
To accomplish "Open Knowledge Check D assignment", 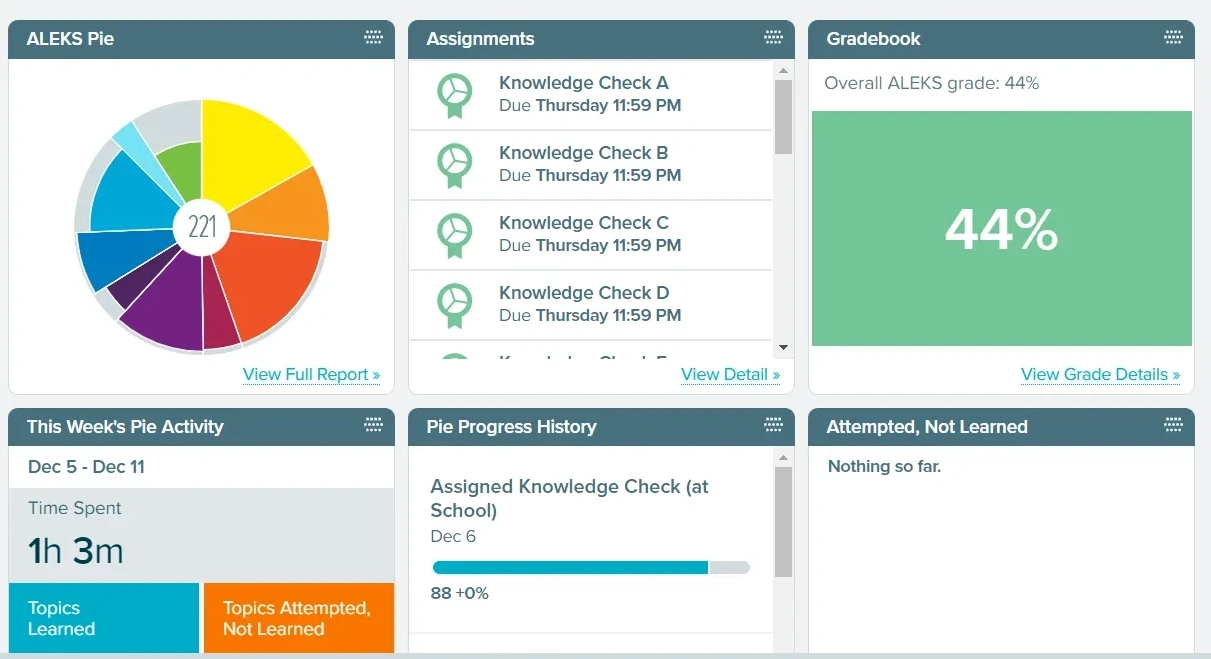I will tap(584, 293).
